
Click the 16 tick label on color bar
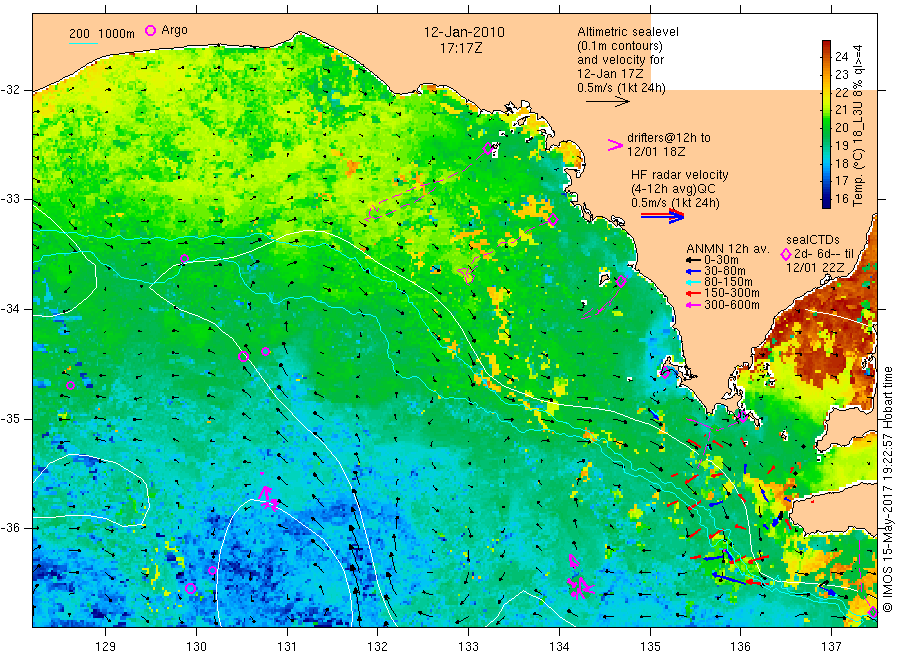[x=841, y=199]
